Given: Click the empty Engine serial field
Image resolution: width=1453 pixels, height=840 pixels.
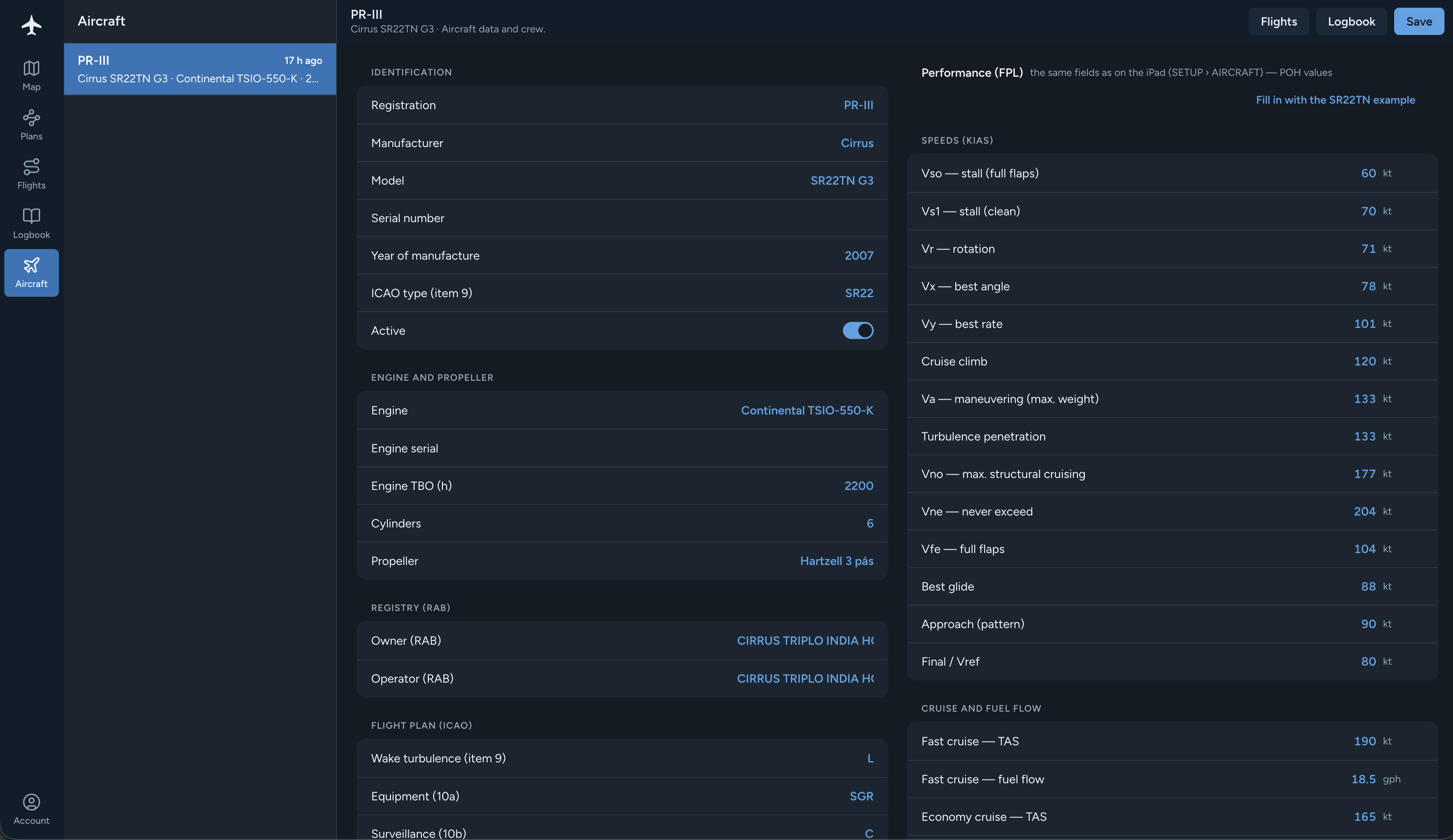Looking at the screenshot, I should point(622,448).
